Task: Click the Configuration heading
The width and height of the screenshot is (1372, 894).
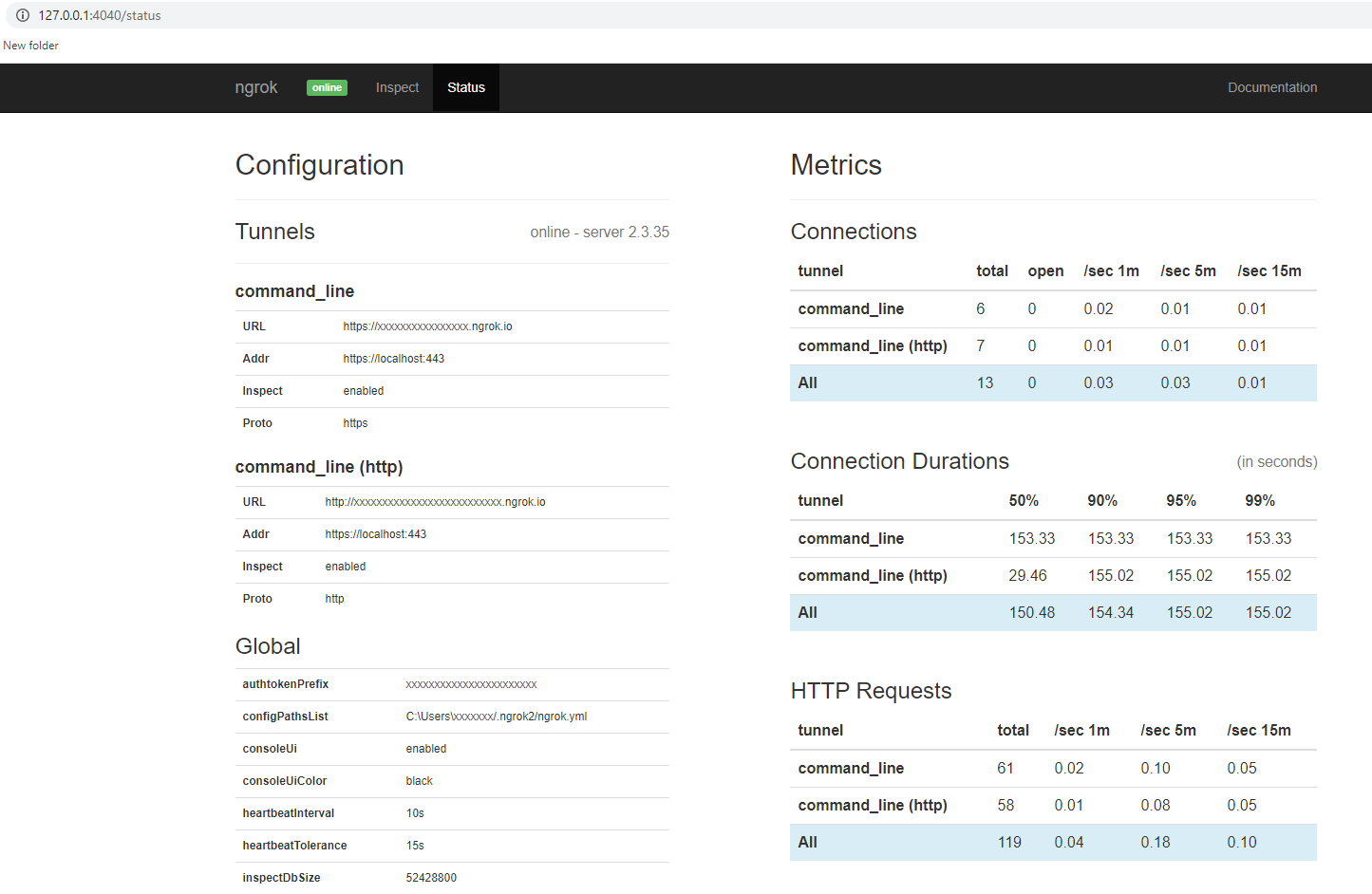Action: 320,165
